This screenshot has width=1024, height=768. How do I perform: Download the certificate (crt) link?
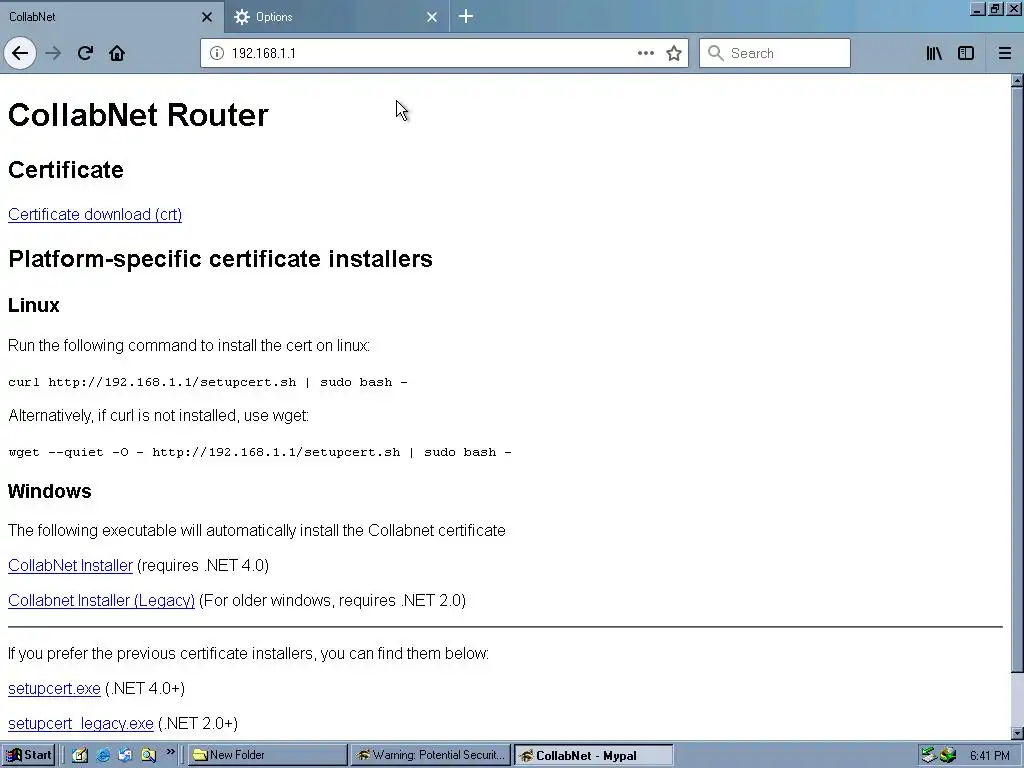(x=95, y=214)
